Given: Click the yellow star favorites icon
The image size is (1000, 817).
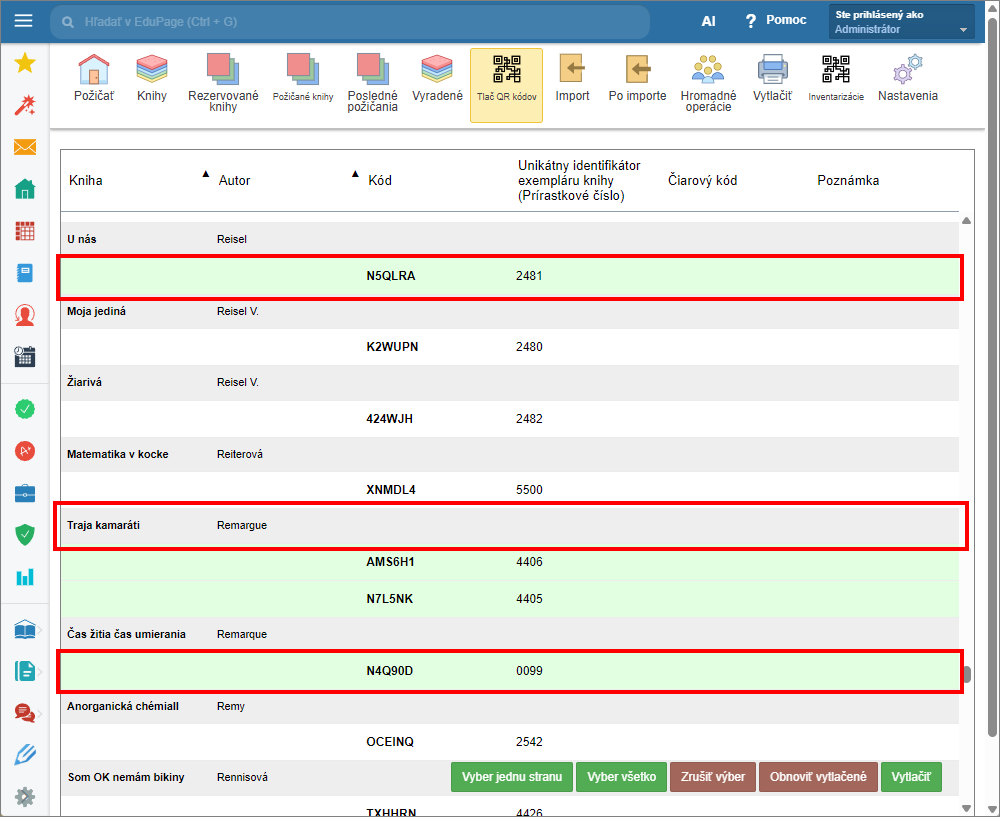Looking at the screenshot, I should [25, 64].
